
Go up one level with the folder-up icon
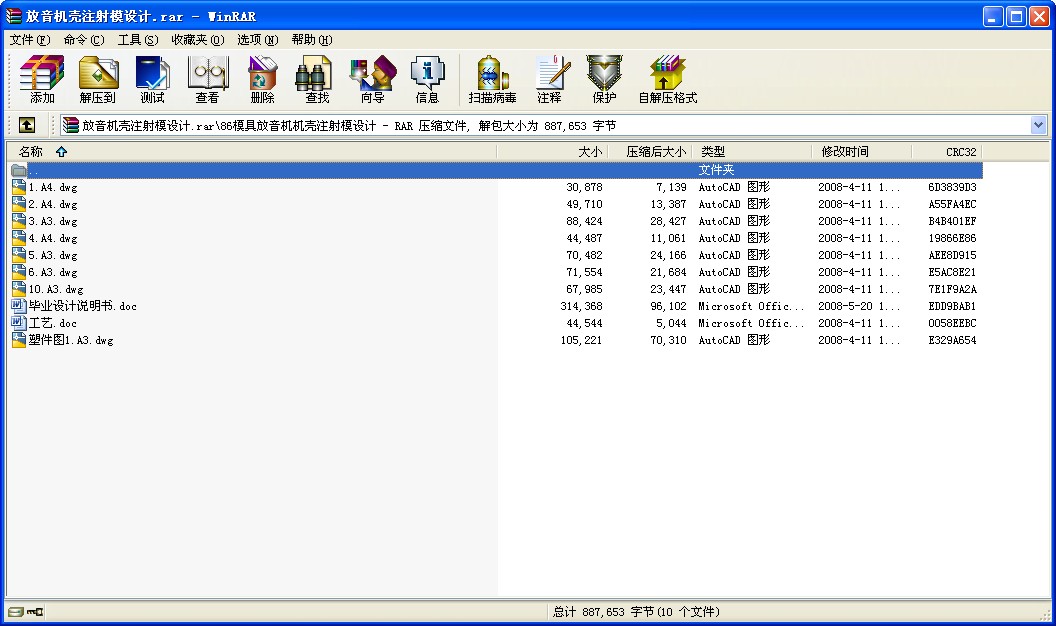(26, 124)
